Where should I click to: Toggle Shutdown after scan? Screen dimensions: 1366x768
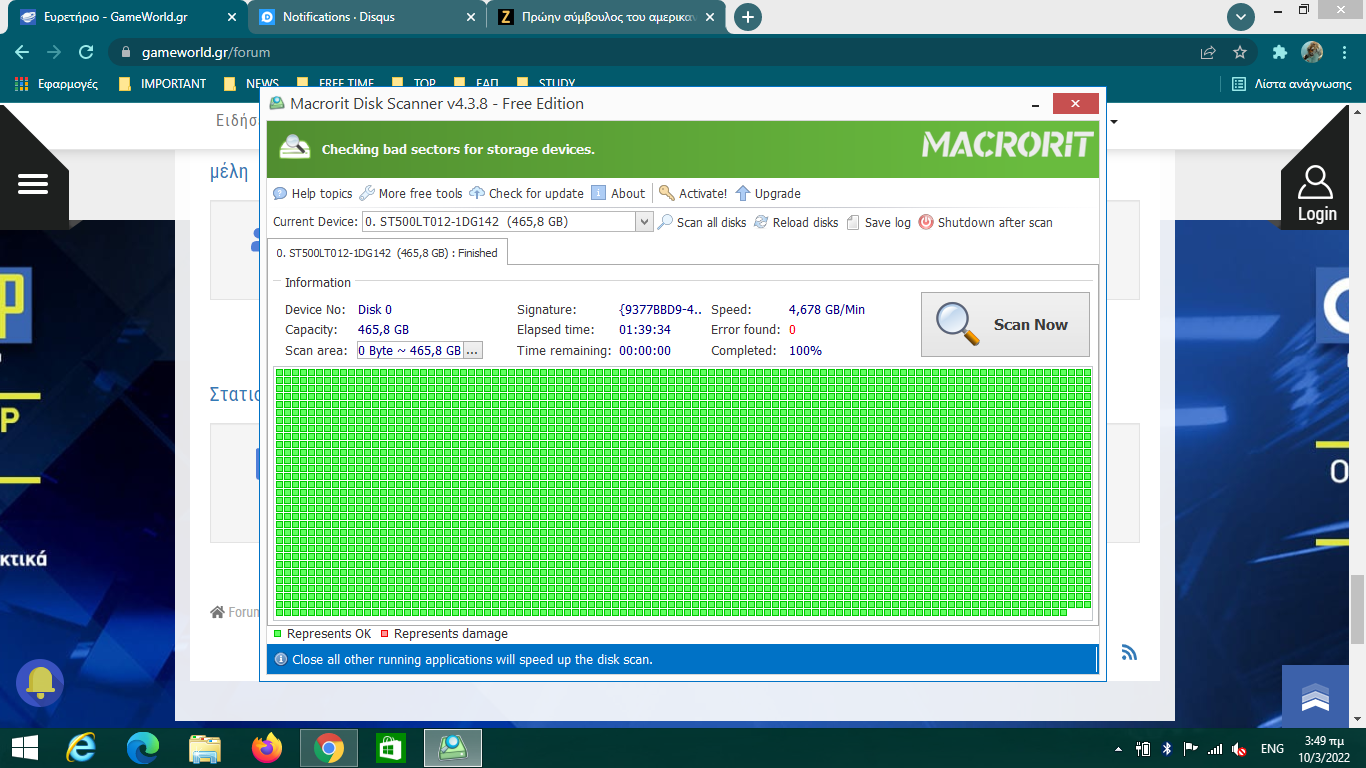(926, 223)
